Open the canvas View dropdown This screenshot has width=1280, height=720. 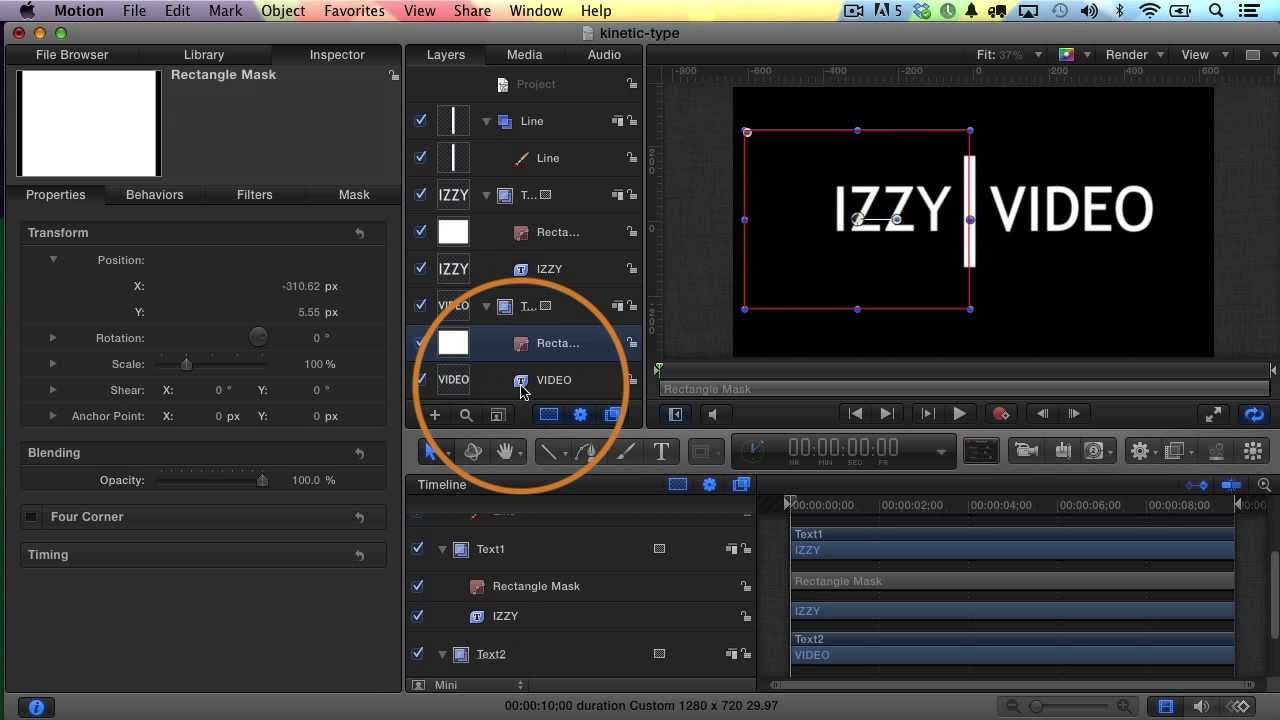coord(1203,55)
